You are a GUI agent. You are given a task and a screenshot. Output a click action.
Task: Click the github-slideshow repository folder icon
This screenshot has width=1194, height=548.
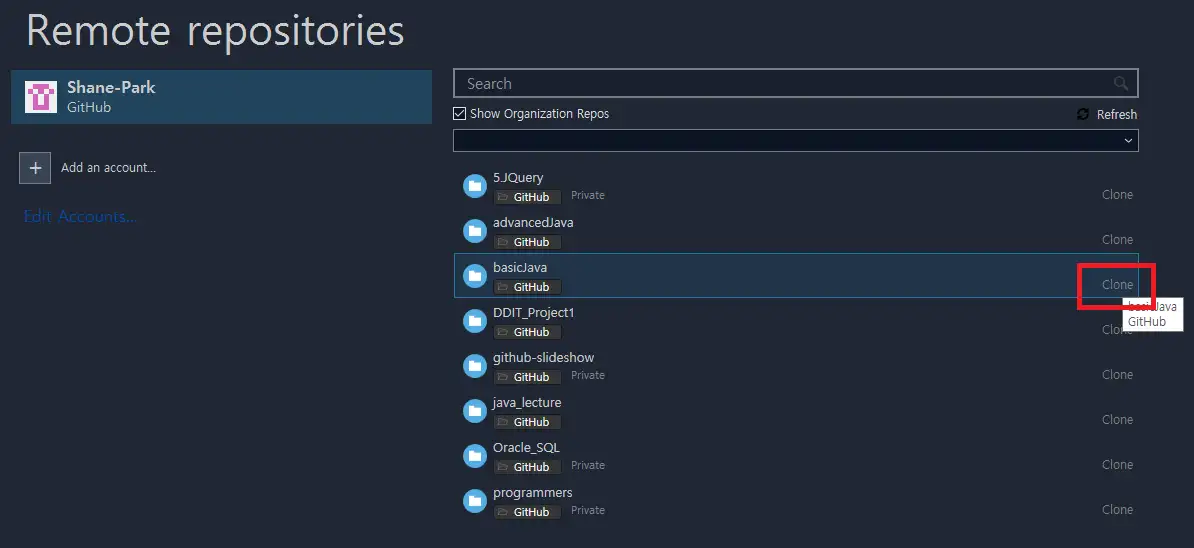coord(475,365)
